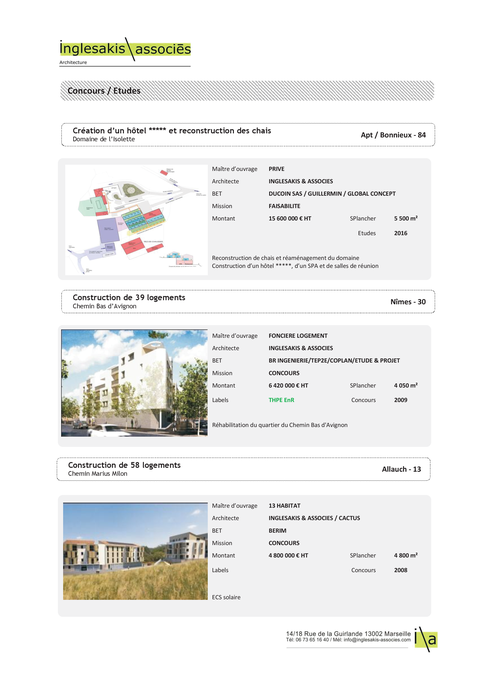Click surface value '5 500 m²'
Screen dimensions: 480x679
pos(405,219)
